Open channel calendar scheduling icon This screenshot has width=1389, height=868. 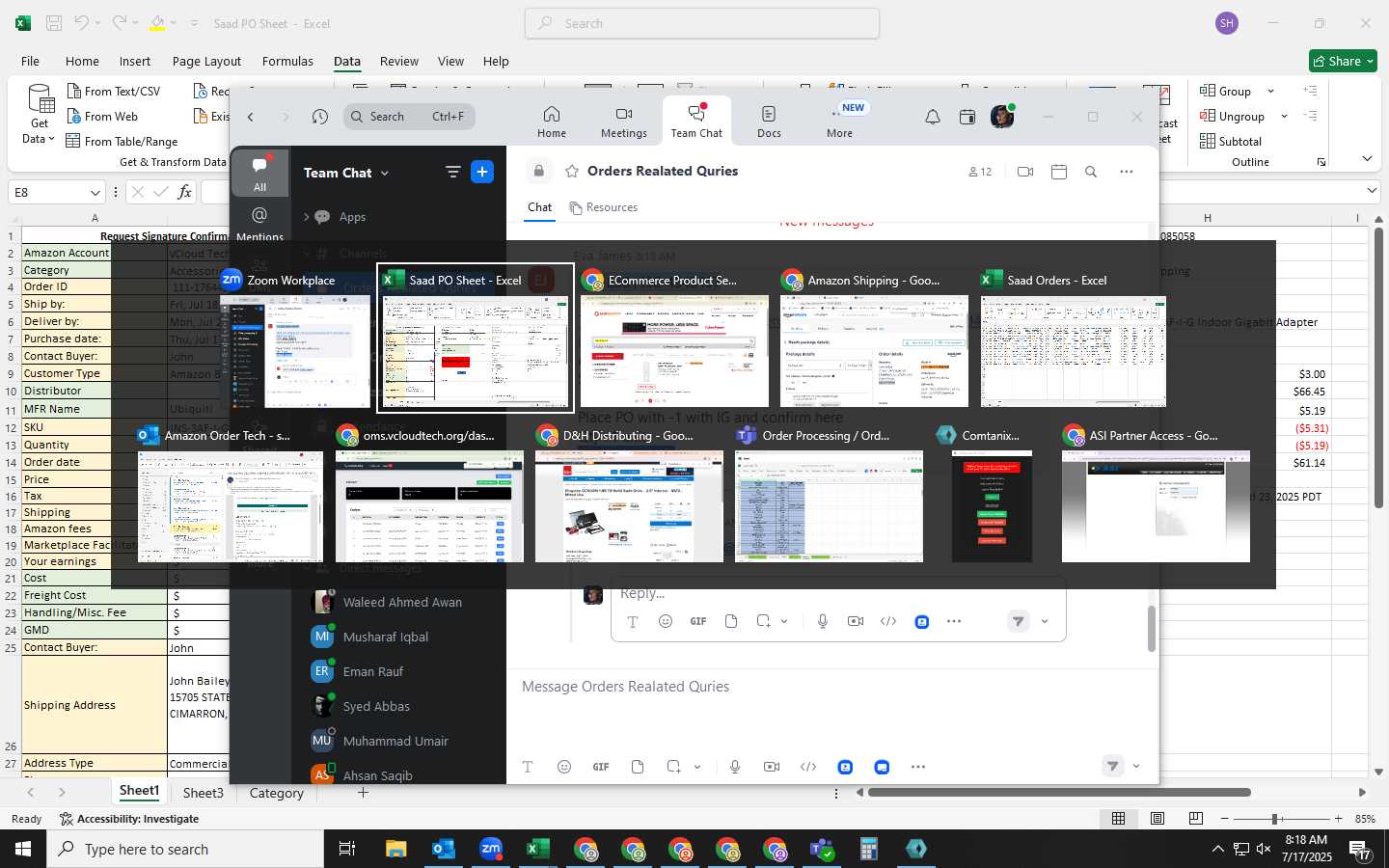point(1059,172)
